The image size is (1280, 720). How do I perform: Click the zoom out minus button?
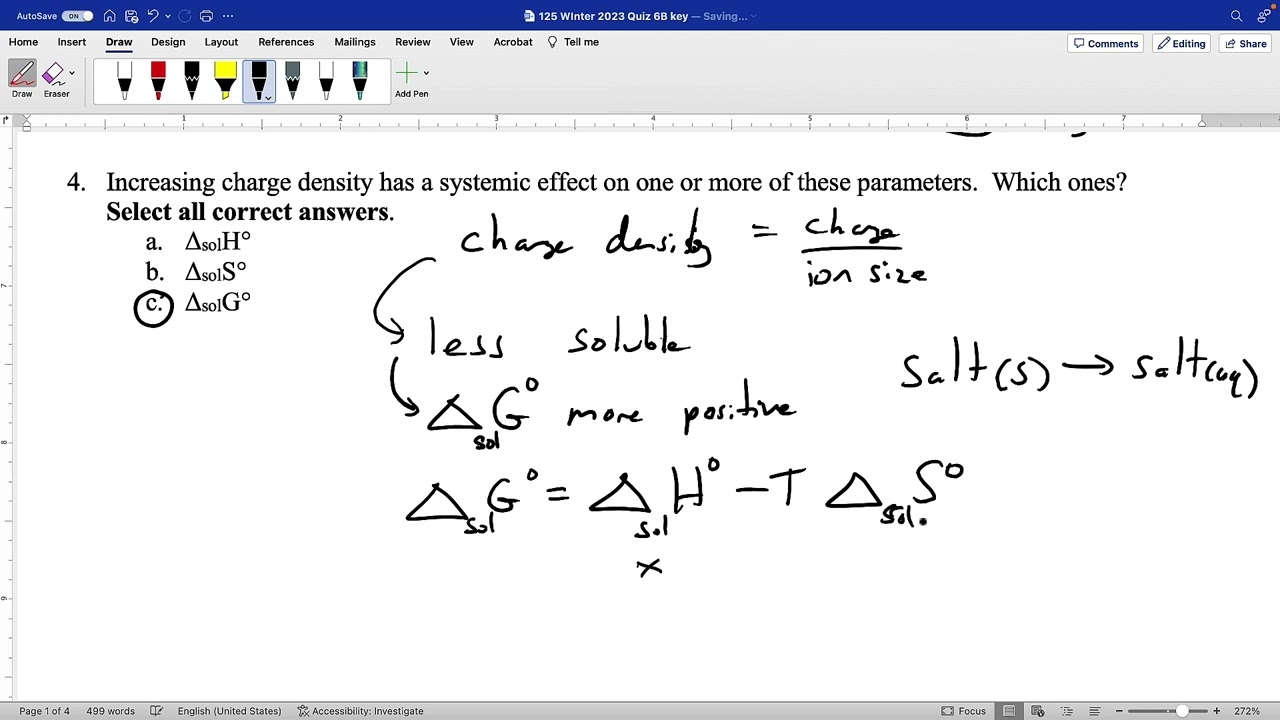pos(1119,711)
